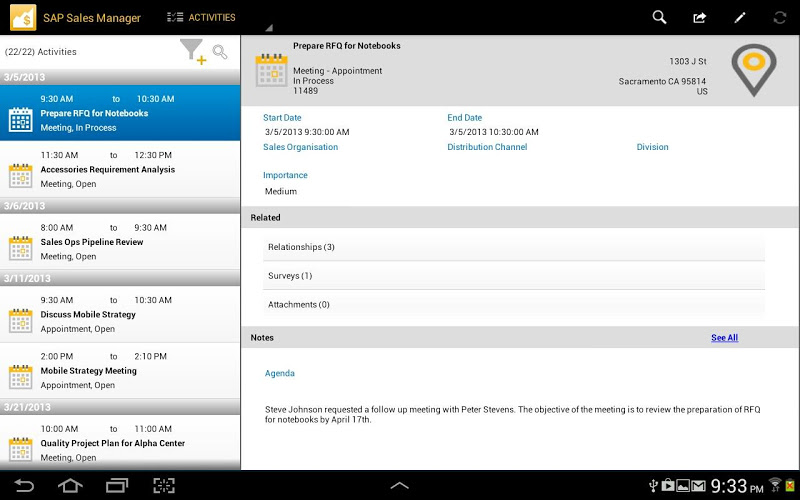This screenshot has width=800, height=500.
Task: Click calendar icon of Accessories Requirement Analysis
Action: [20, 176]
